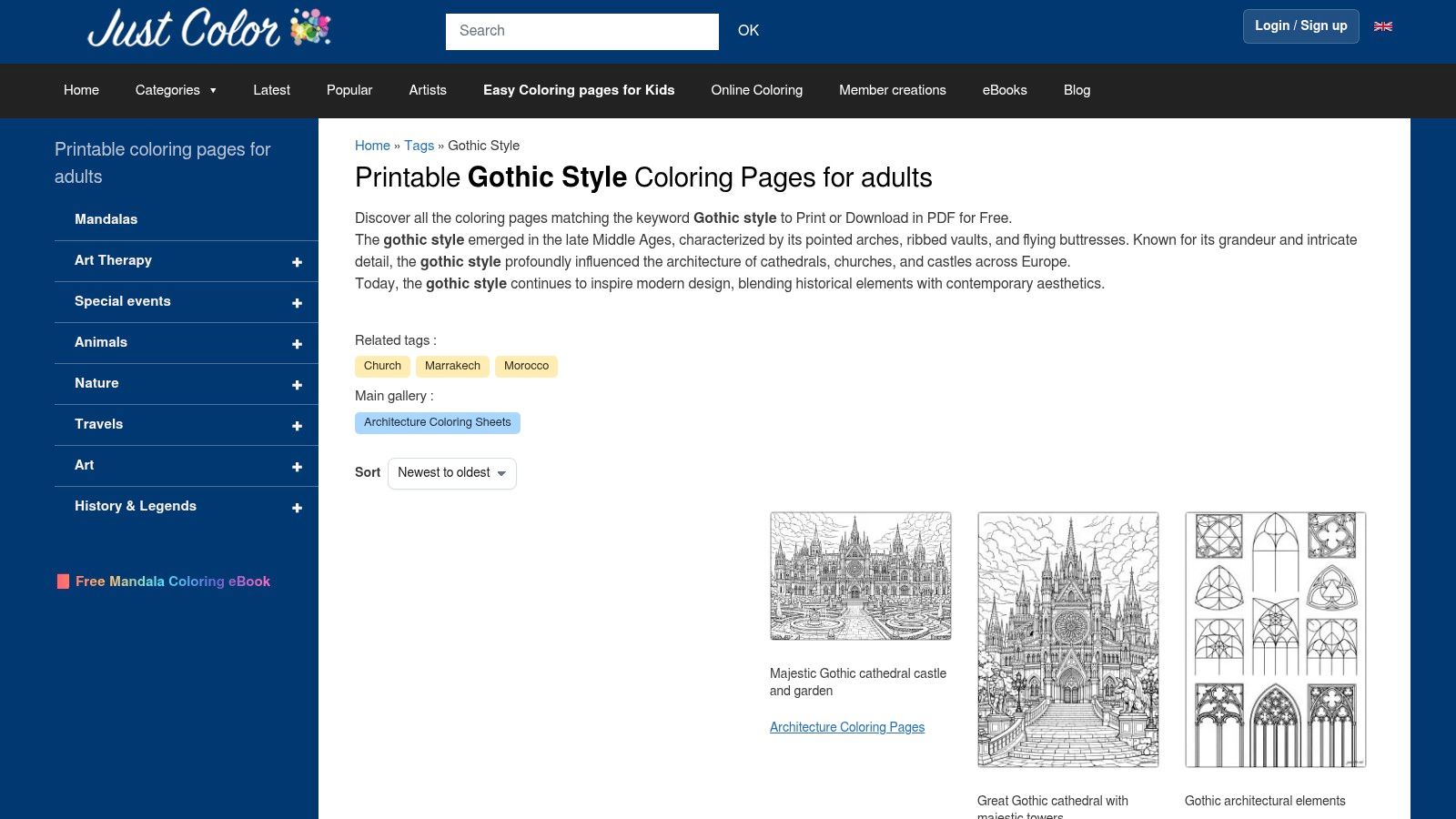Screen dimensions: 1456x819
Task: Expand the Animals plus icon
Action: click(x=297, y=344)
